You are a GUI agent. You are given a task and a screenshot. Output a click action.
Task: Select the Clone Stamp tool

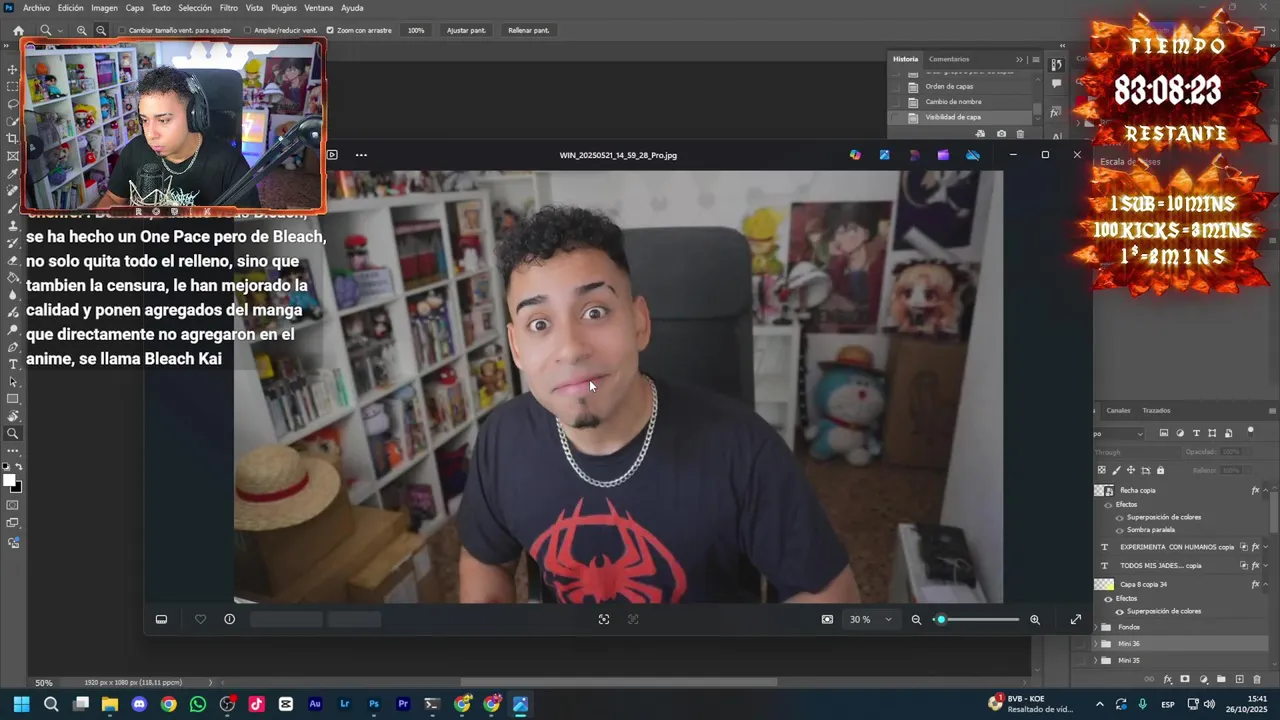(13, 226)
